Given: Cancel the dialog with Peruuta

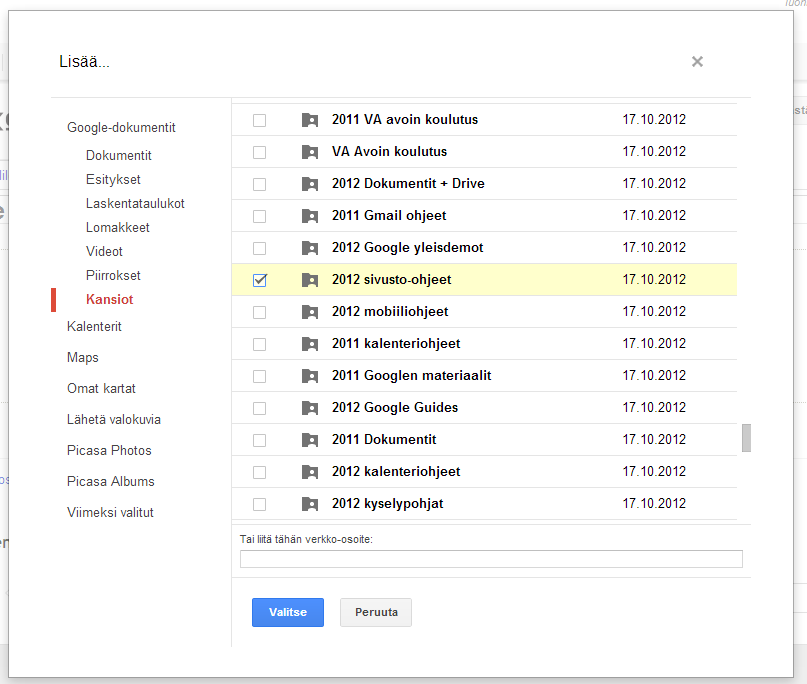Looking at the screenshot, I should (x=376, y=612).
